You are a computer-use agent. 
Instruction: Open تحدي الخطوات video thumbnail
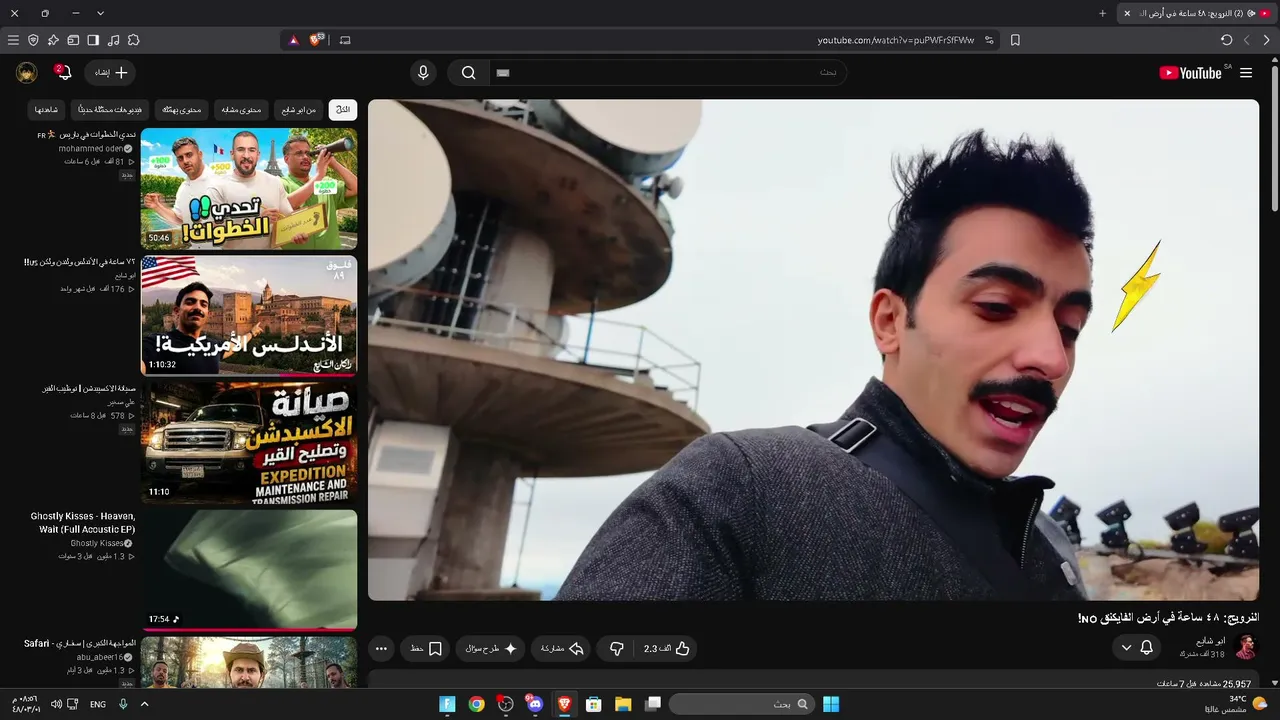pyautogui.click(x=249, y=188)
